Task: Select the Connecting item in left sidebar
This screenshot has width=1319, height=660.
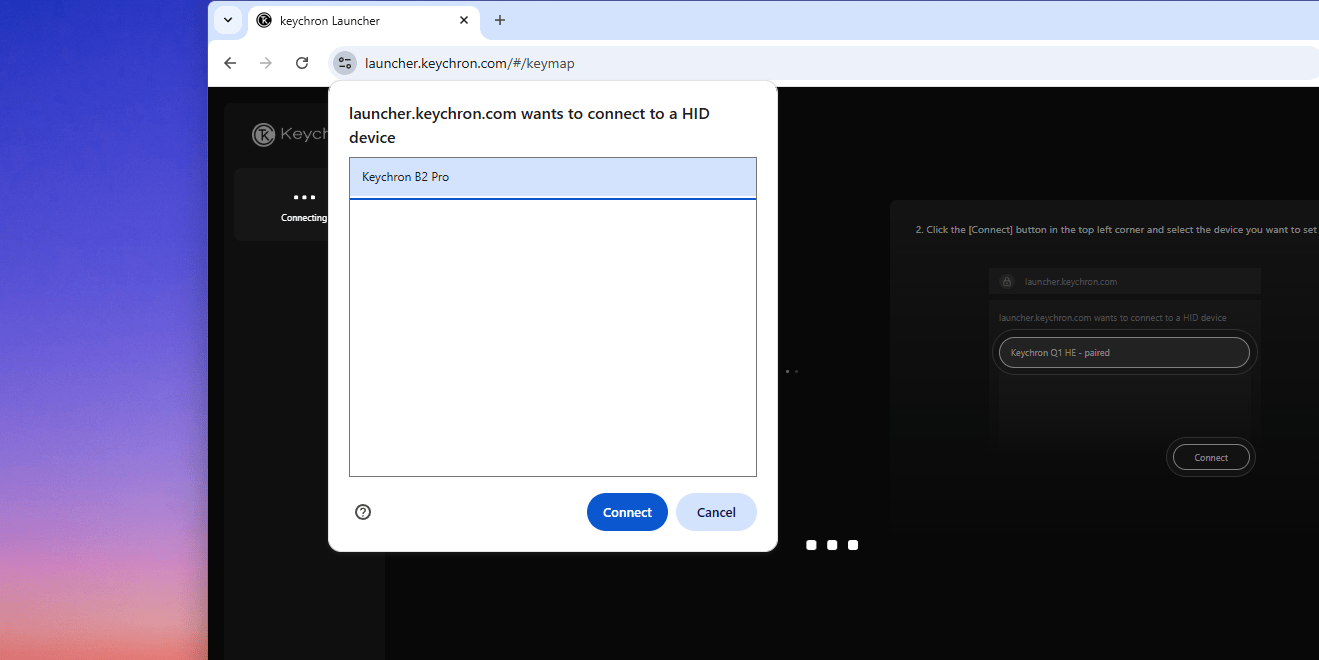Action: click(x=303, y=206)
